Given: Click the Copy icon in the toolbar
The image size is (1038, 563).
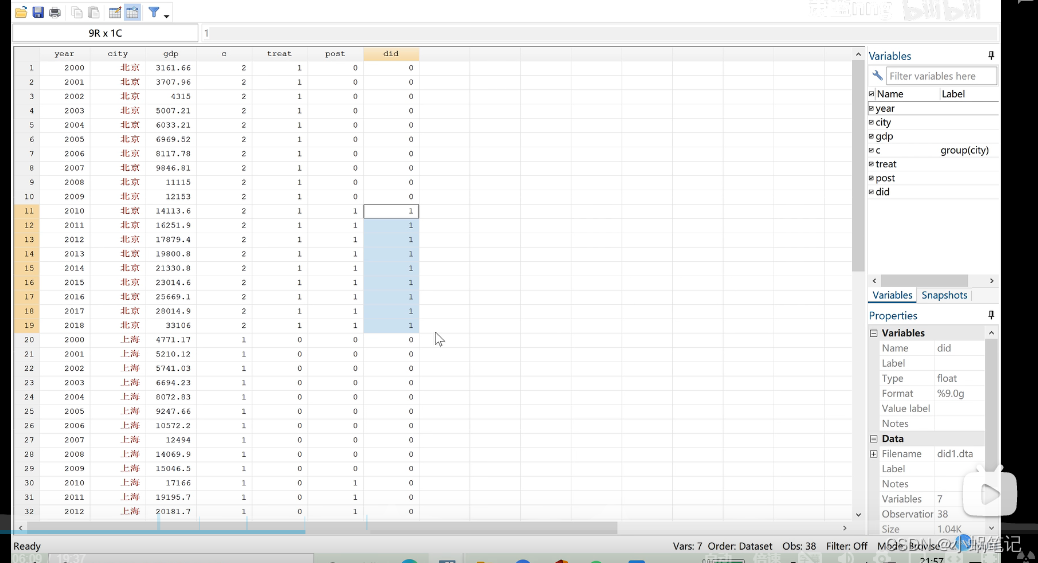Looking at the screenshot, I should tap(77, 13).
